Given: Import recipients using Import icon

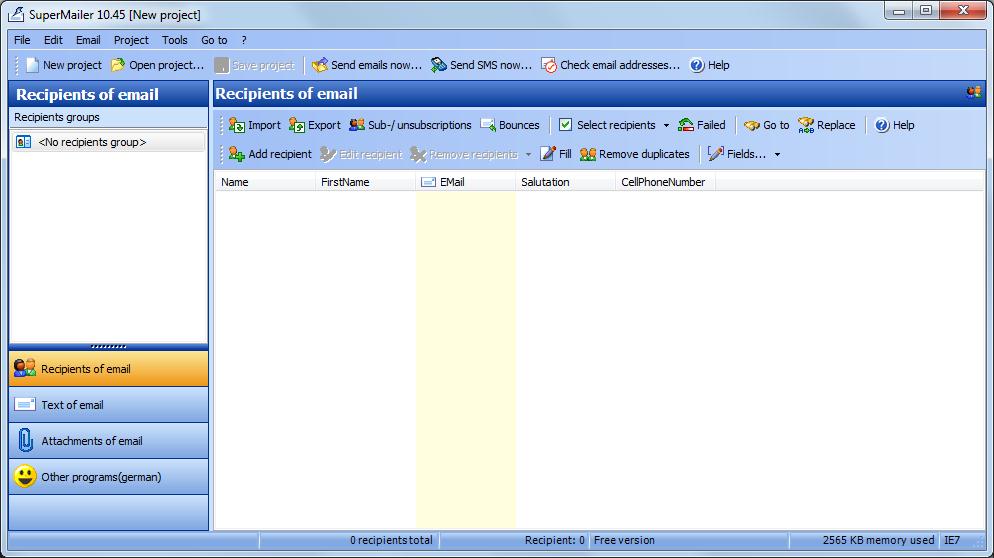Looking at the screenshot, I should click(x=237, y=125).
